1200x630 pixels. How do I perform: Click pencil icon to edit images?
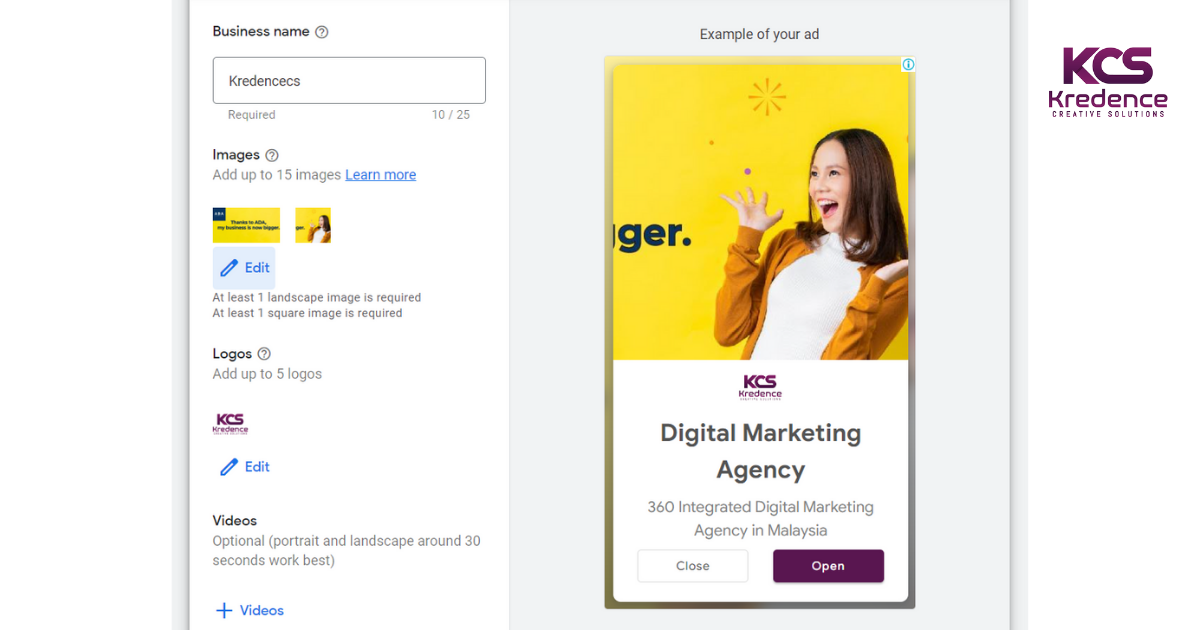click(x=229, y=268)
